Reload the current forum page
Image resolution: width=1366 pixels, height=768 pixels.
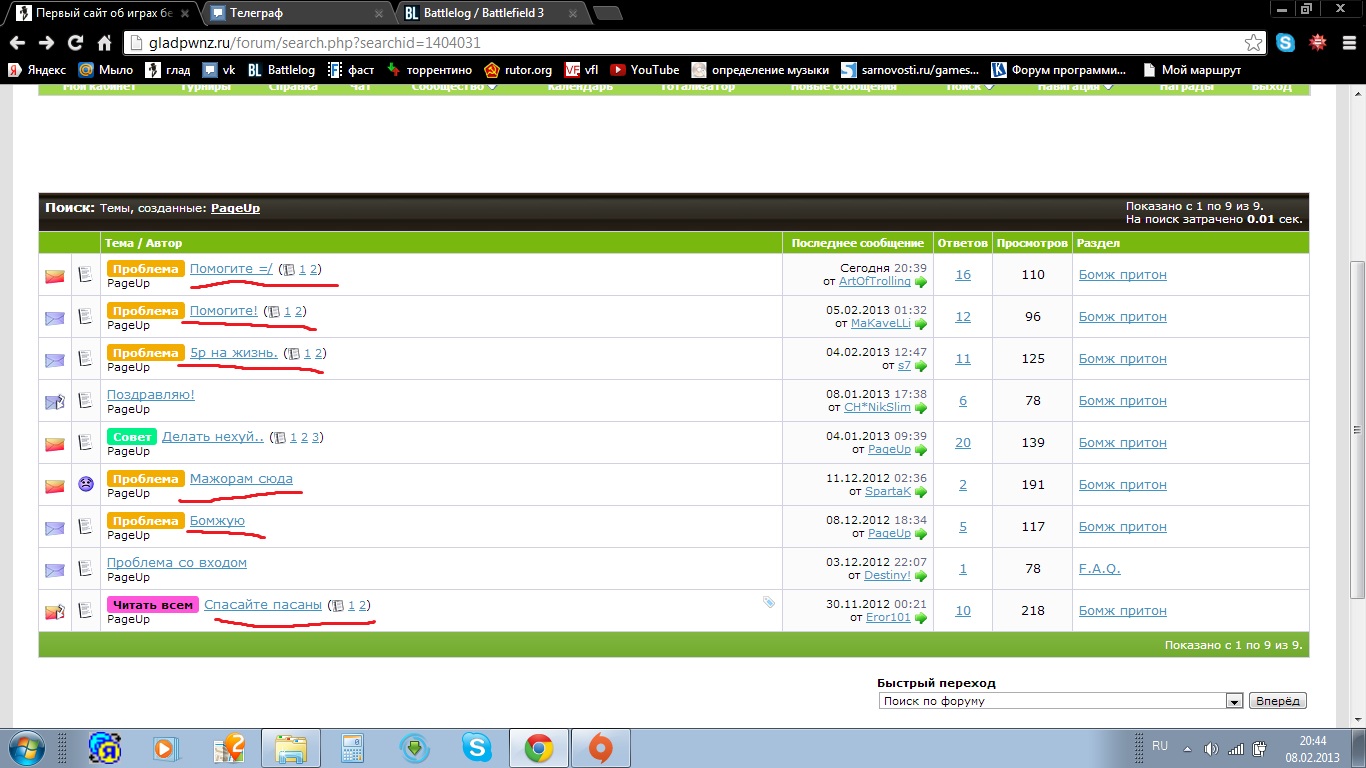point(75,43)
